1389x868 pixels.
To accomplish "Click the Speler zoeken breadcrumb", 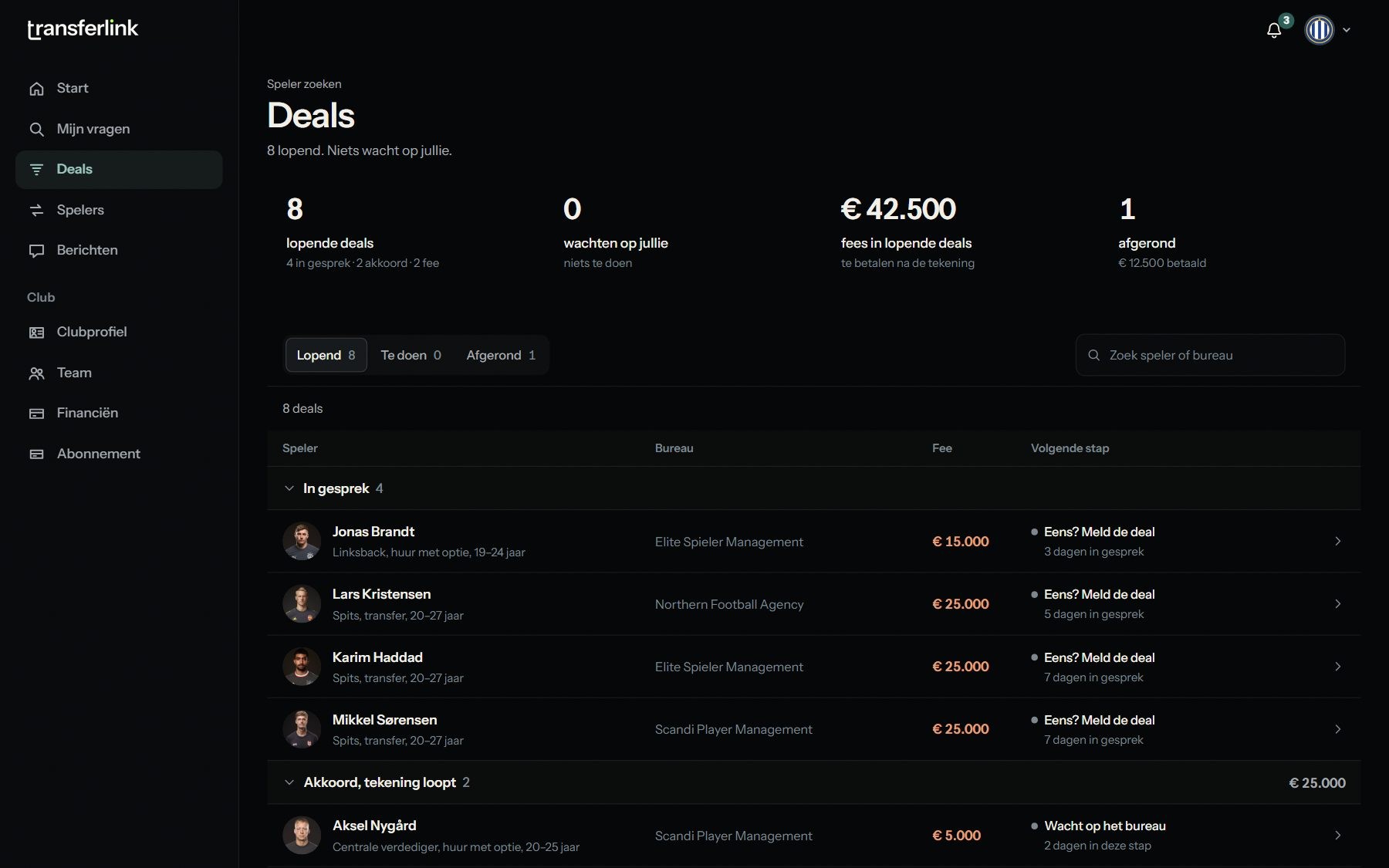I will pos(304,84).
